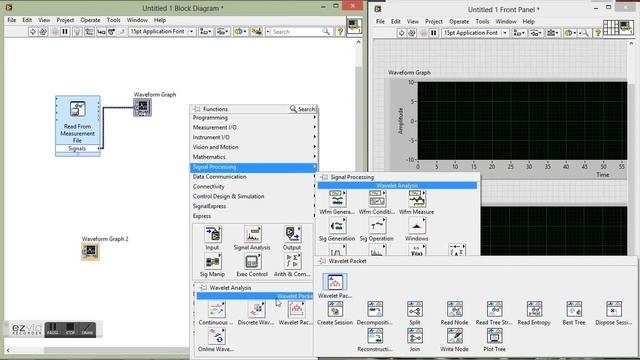Image resolution: width=640 pixels, height=360 pixels.
Task: Pick the Join node function
Action: pyautogui.click(x=415, y=336)
